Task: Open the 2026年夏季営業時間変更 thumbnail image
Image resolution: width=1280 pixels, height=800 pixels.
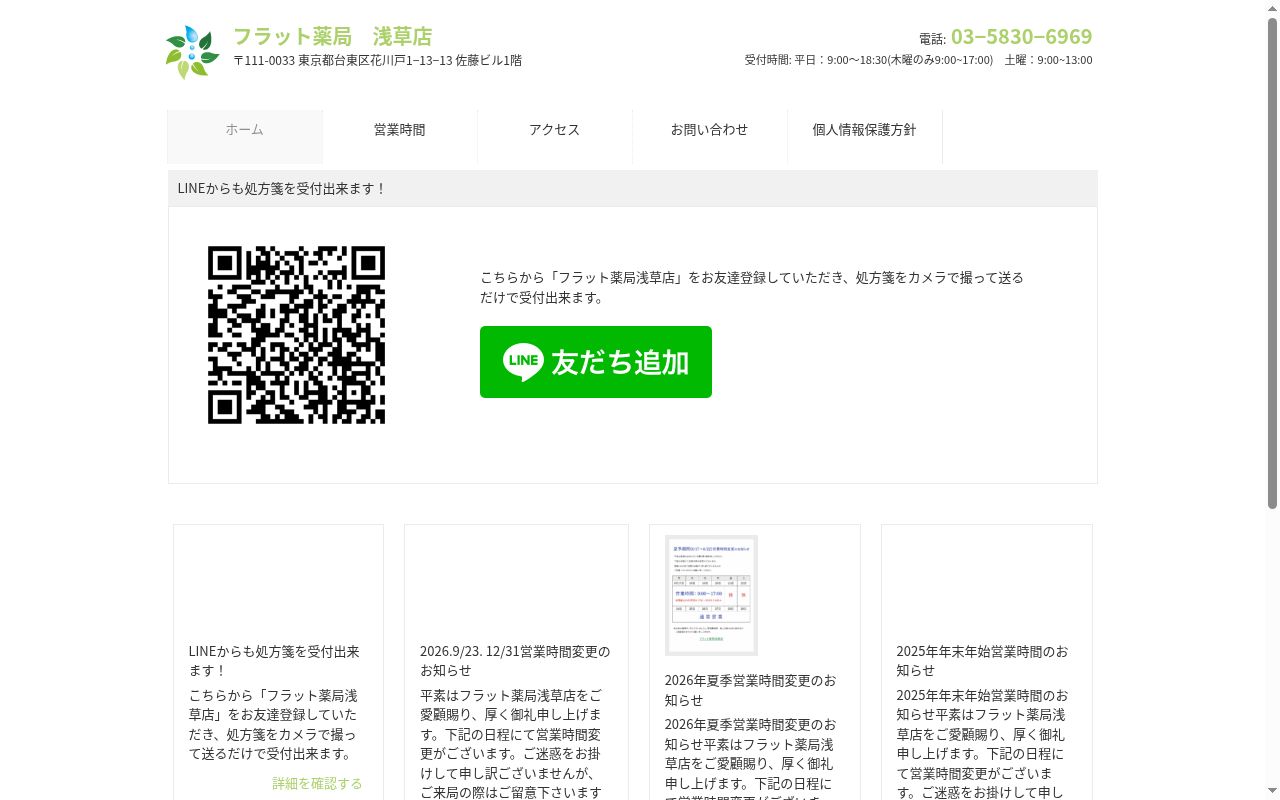Action: (711, 595)
